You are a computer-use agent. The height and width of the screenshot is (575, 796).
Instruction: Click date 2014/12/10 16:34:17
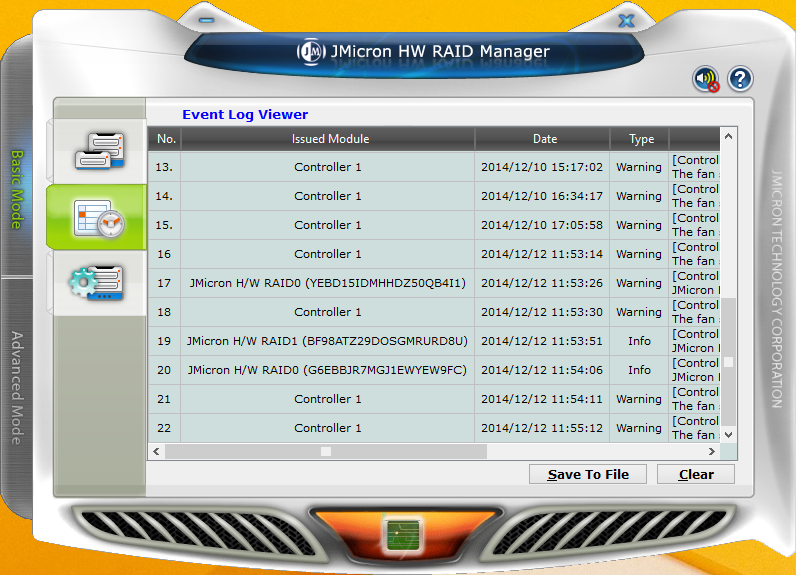[542, 196]
